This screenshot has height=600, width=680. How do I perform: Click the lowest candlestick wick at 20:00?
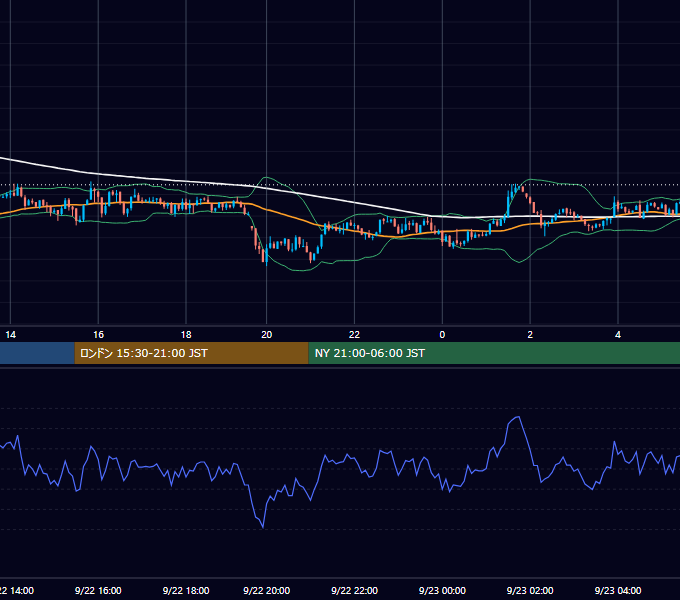pyautogui.click(x=266, y=261)
